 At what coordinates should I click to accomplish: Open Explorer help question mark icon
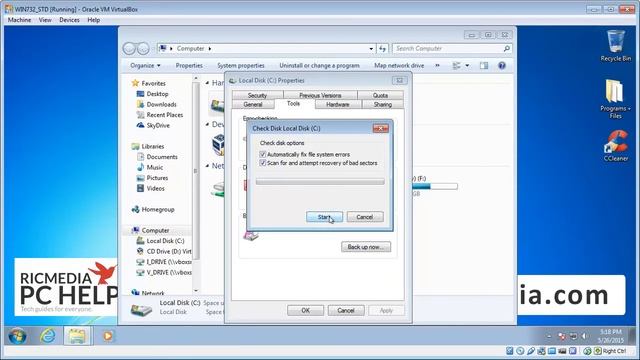(x=502, y=65)
